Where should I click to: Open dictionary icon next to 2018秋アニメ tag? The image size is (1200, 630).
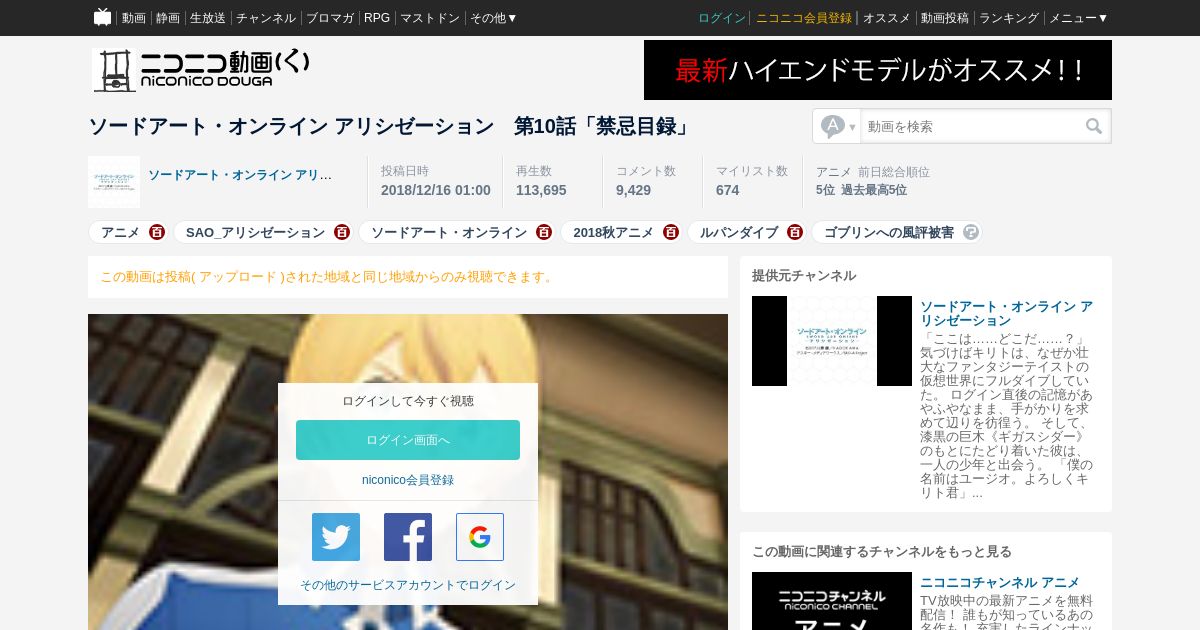[671, 232]
